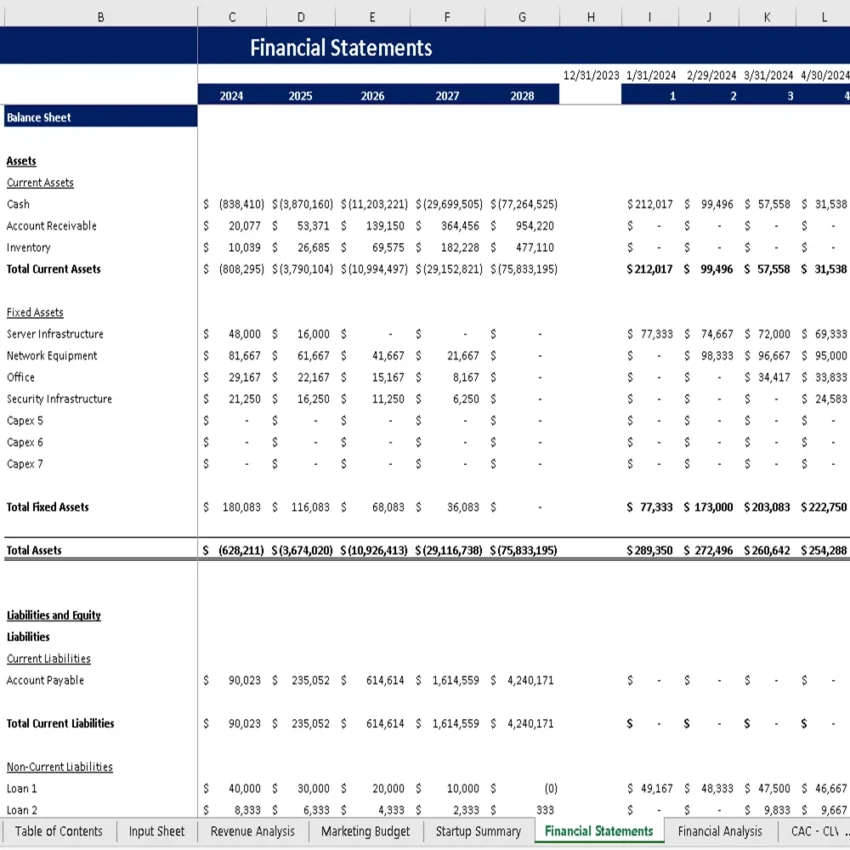Select the Total Current Assets label

54,269
